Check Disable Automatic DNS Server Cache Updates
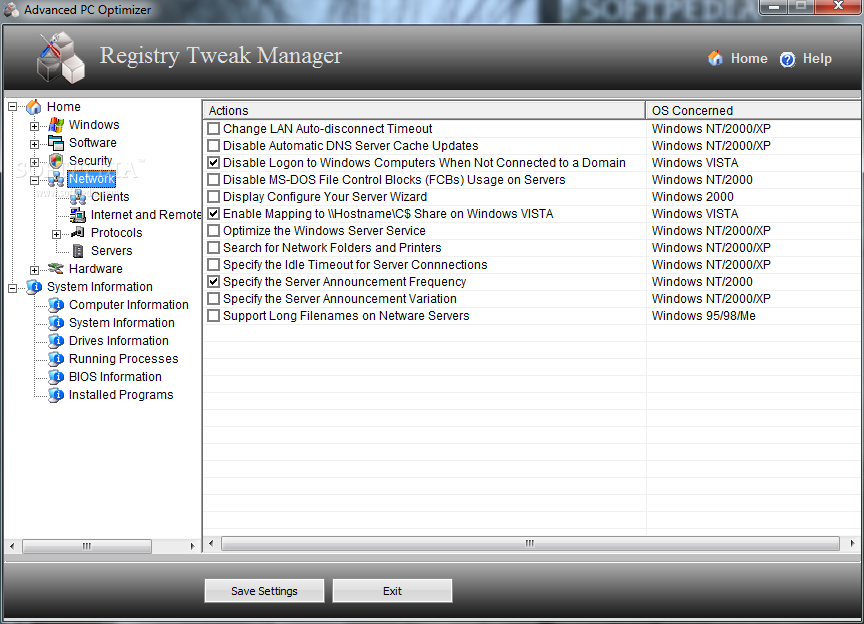Image resolution: width=864 pixels, height=624 pixels. 214,146
